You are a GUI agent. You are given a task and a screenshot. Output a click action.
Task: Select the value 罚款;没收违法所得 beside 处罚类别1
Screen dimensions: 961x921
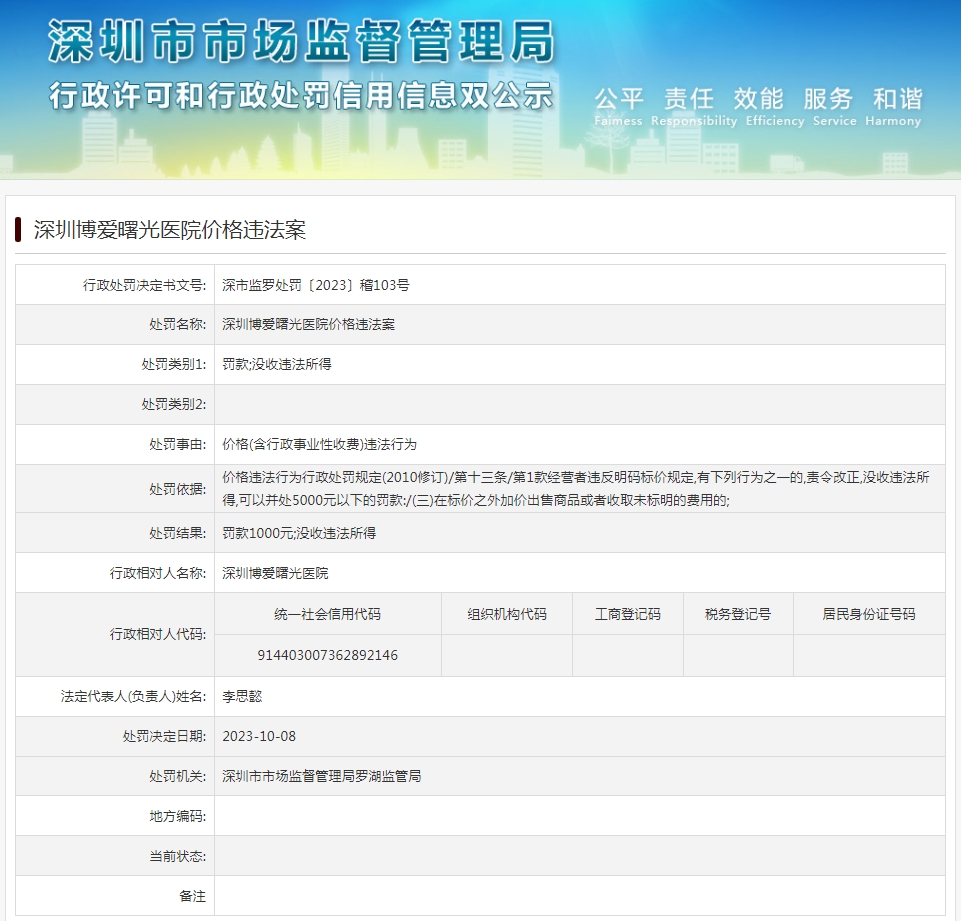tap(276, 364)
